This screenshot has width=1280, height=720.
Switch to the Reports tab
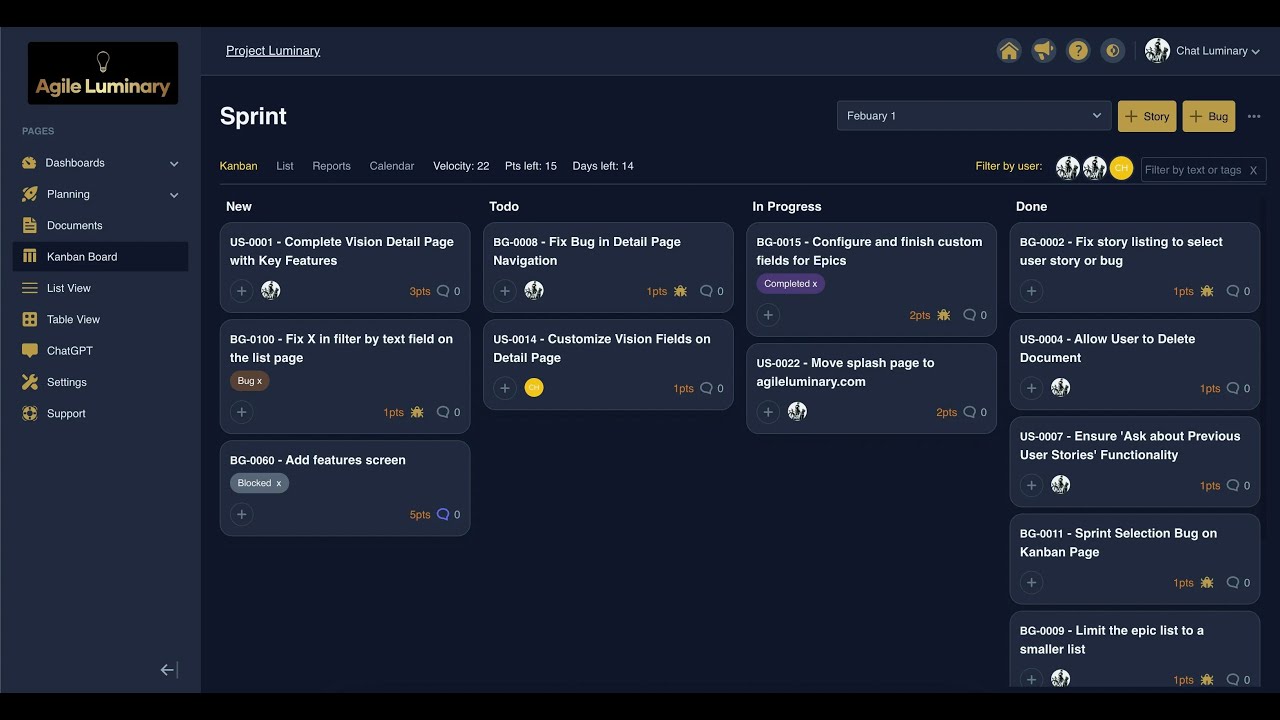331,166
